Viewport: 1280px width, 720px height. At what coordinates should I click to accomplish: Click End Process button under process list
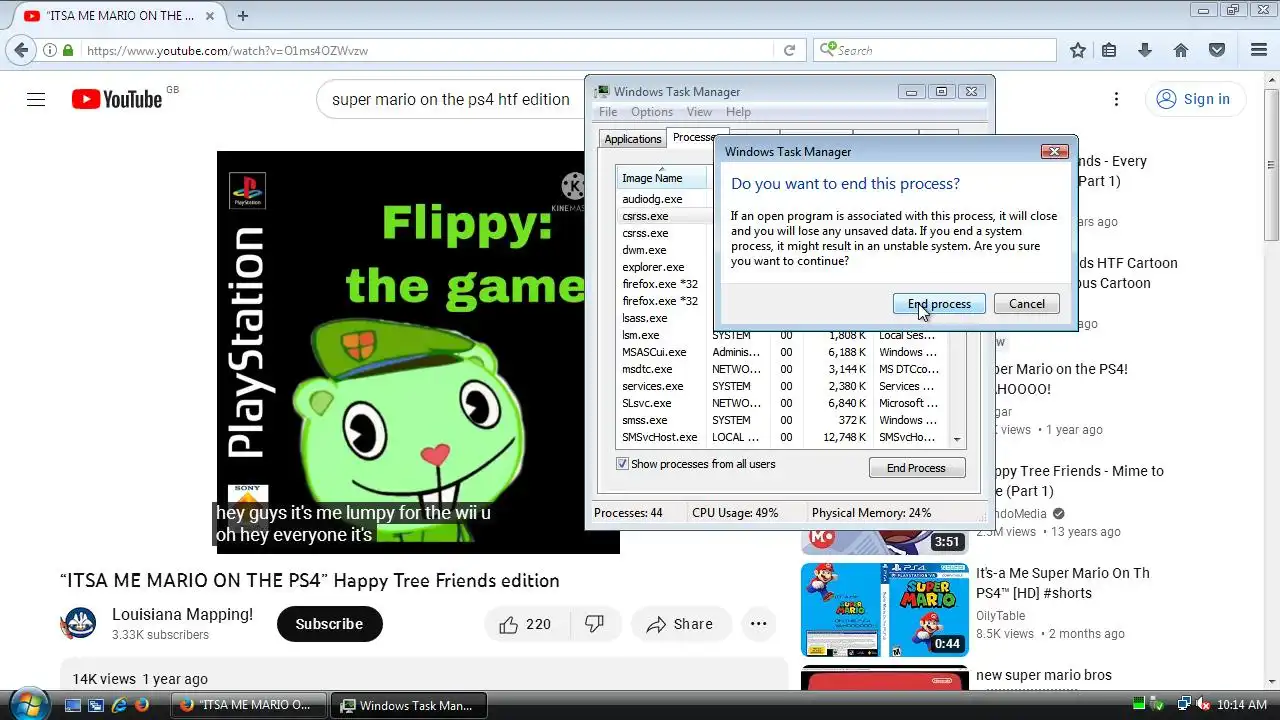coord(916,468)
